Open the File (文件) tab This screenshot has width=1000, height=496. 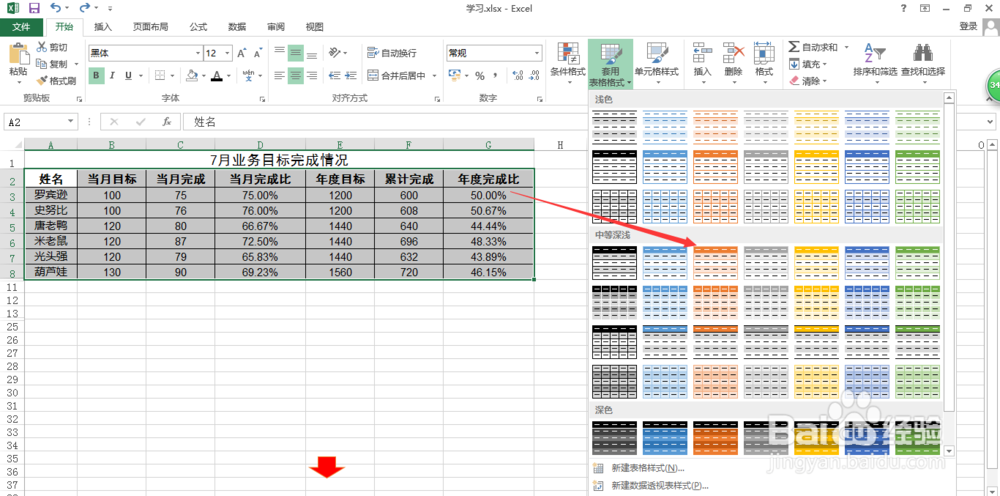pyautogui.click(x=22, y=27)
